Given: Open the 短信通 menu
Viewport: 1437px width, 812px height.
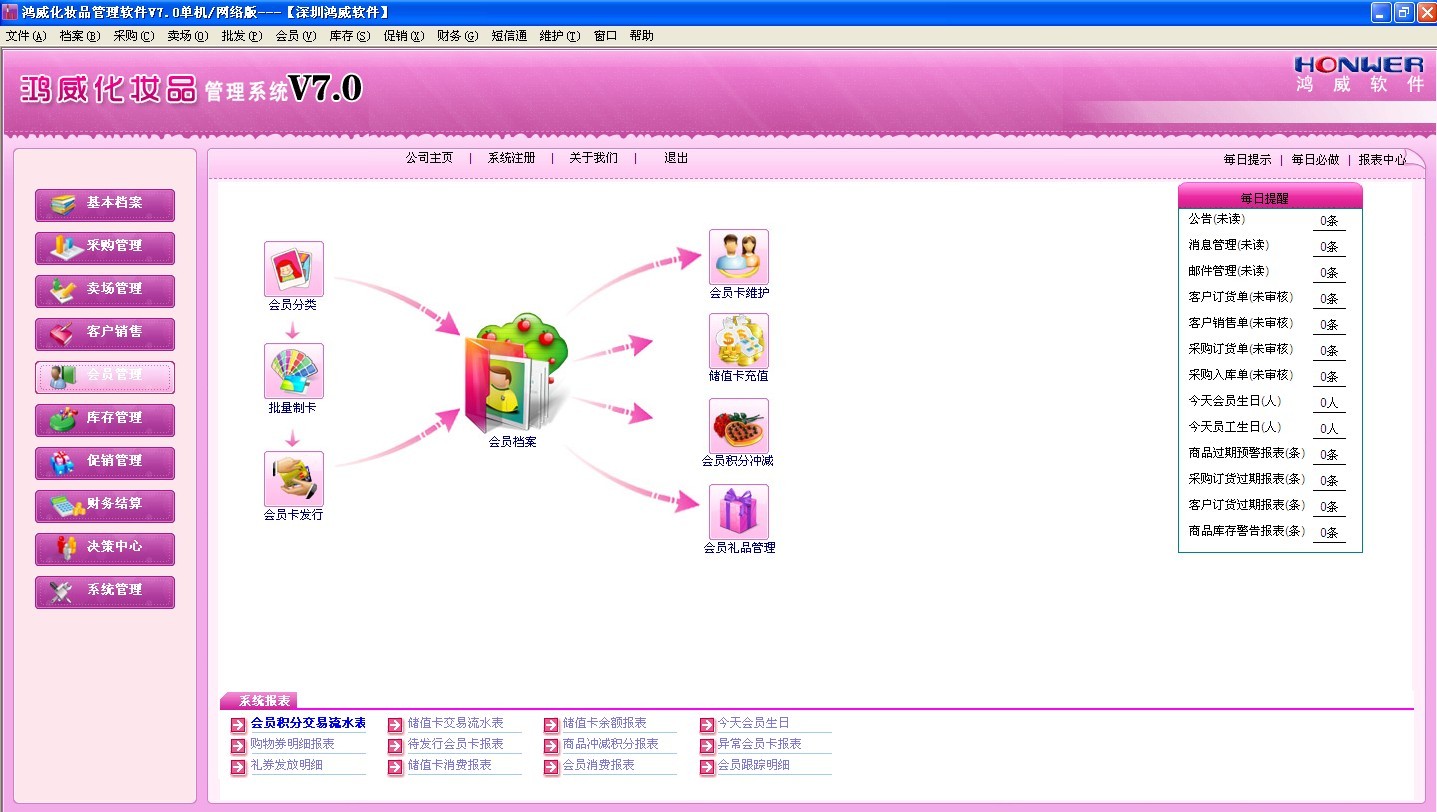Looking at the screenshot, I should coord(509,36).
